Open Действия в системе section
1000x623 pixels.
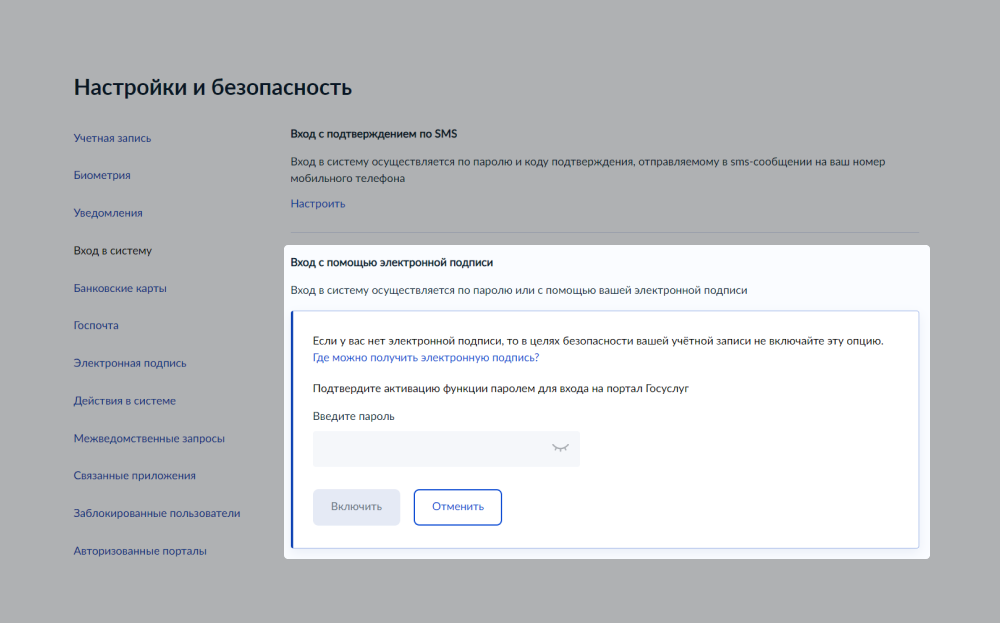coord(124,400)
